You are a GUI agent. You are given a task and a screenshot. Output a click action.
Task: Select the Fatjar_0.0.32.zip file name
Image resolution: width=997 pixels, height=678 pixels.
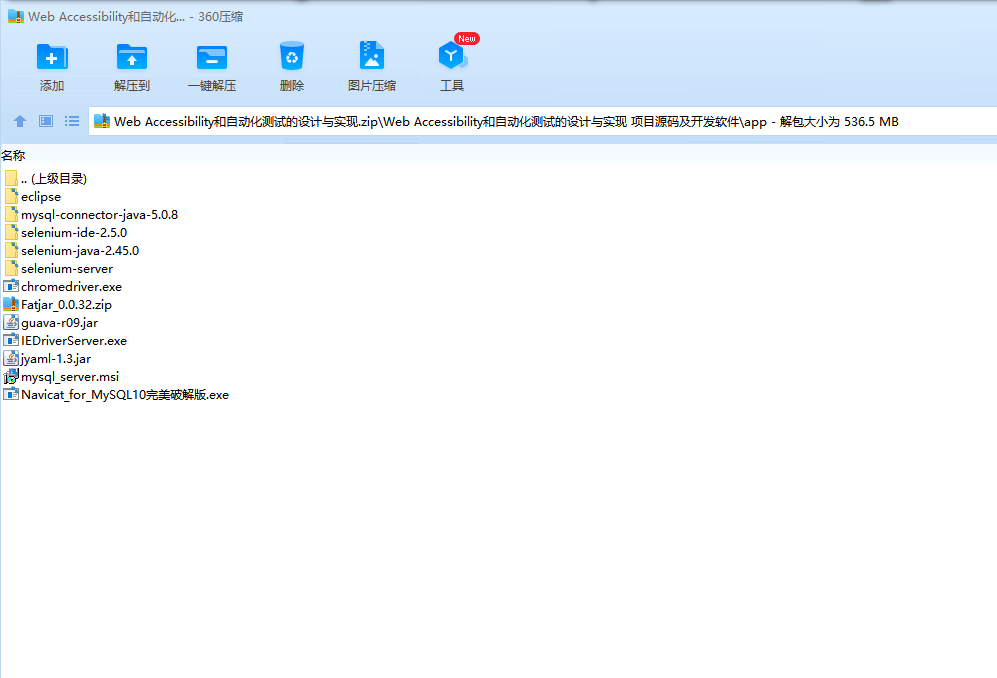point(66,305)
